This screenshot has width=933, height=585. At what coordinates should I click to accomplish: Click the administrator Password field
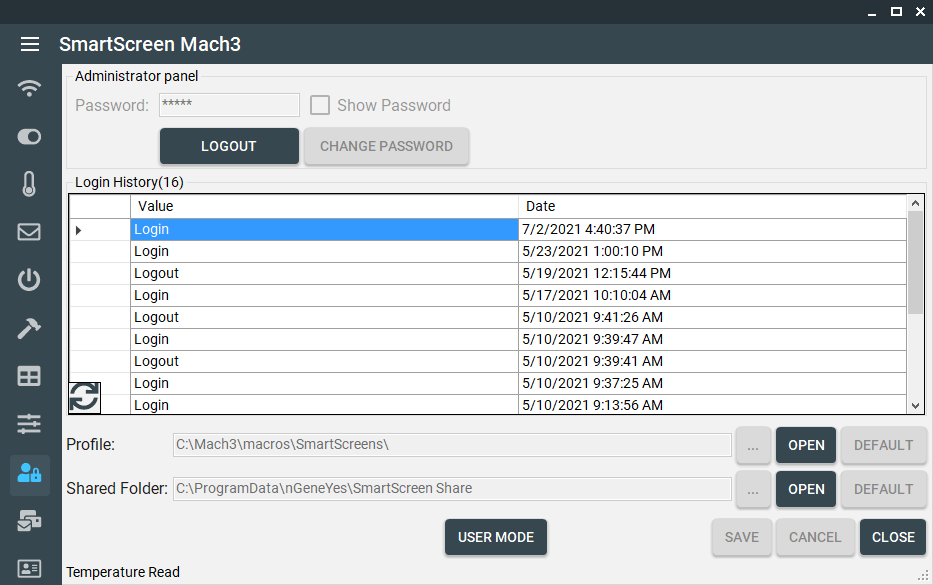tap(229, 105)
